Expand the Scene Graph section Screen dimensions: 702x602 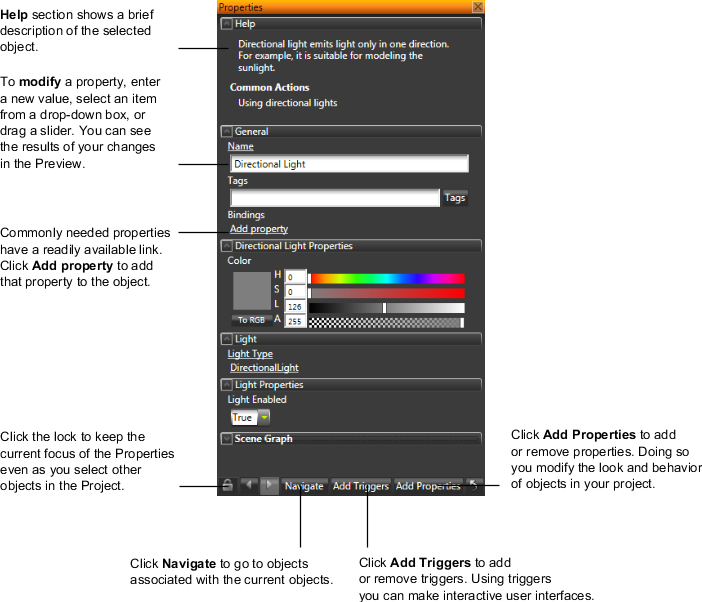227,439
